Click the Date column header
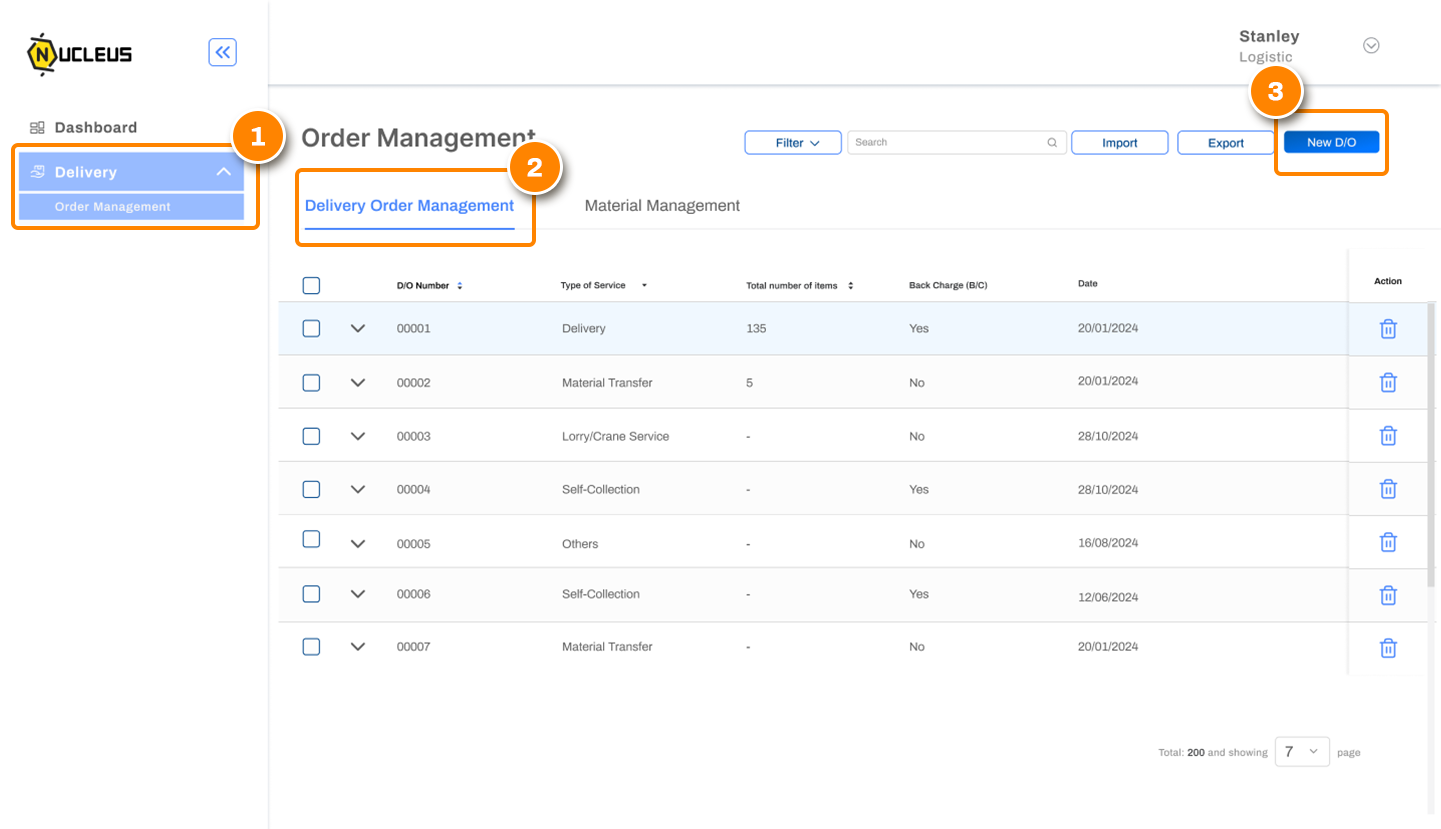 1087,284
